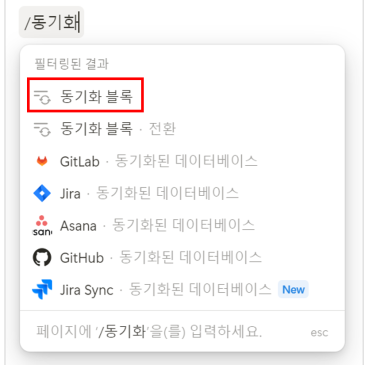Screen dimensions: 365x365
Task: Click the 전환 label of the second result
Action: [x=162, y=129]
